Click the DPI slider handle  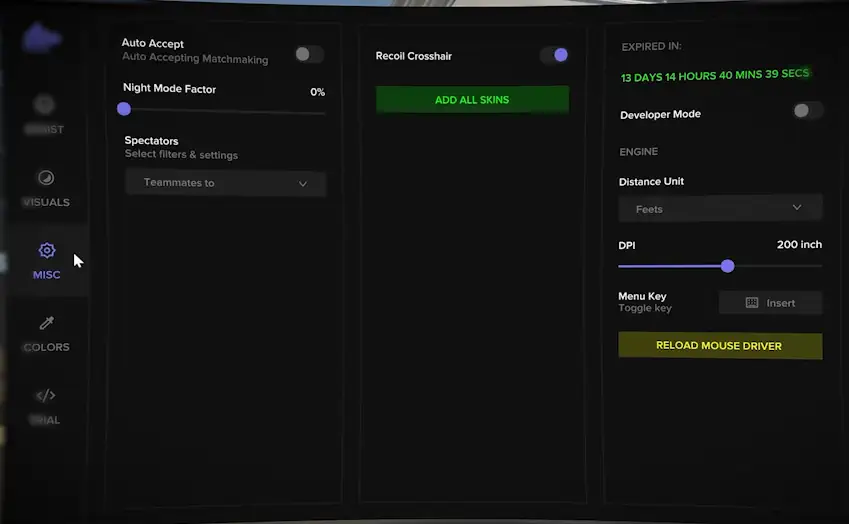pos(728,266)
